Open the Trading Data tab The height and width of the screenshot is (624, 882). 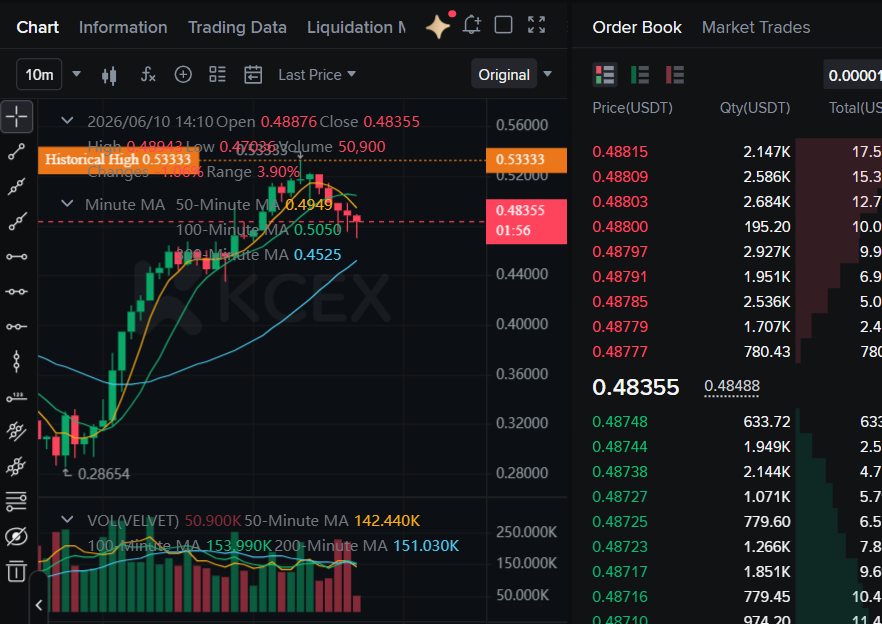pos(237,27)
